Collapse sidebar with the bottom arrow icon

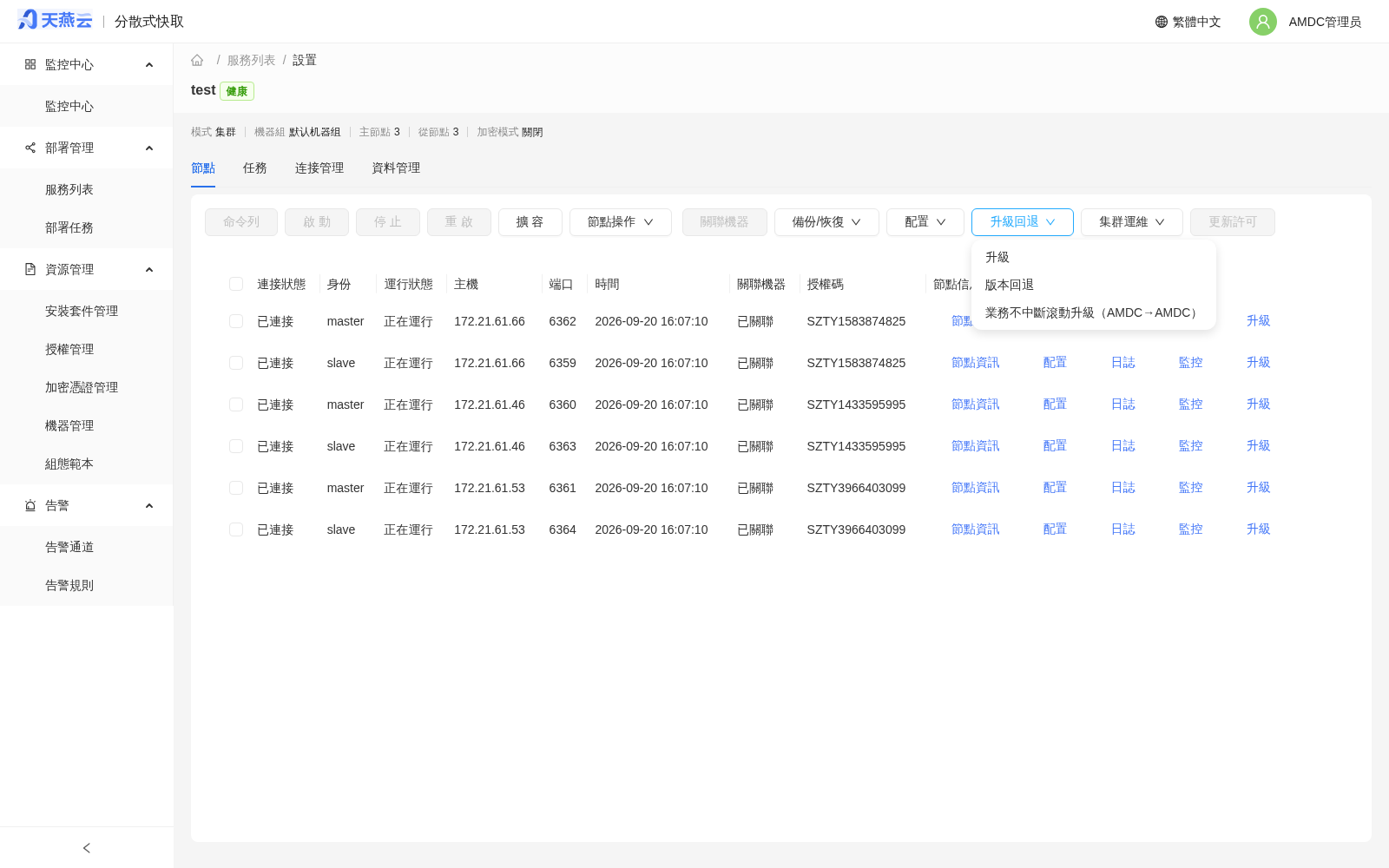(x=87, y=848)
